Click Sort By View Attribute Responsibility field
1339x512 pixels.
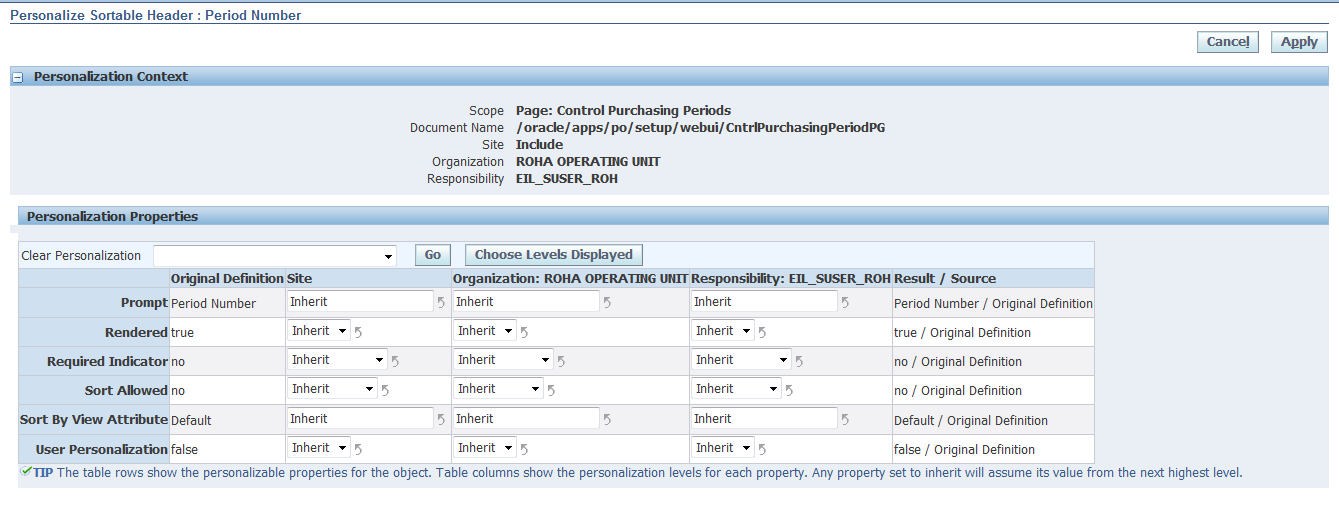coord(764,418)
